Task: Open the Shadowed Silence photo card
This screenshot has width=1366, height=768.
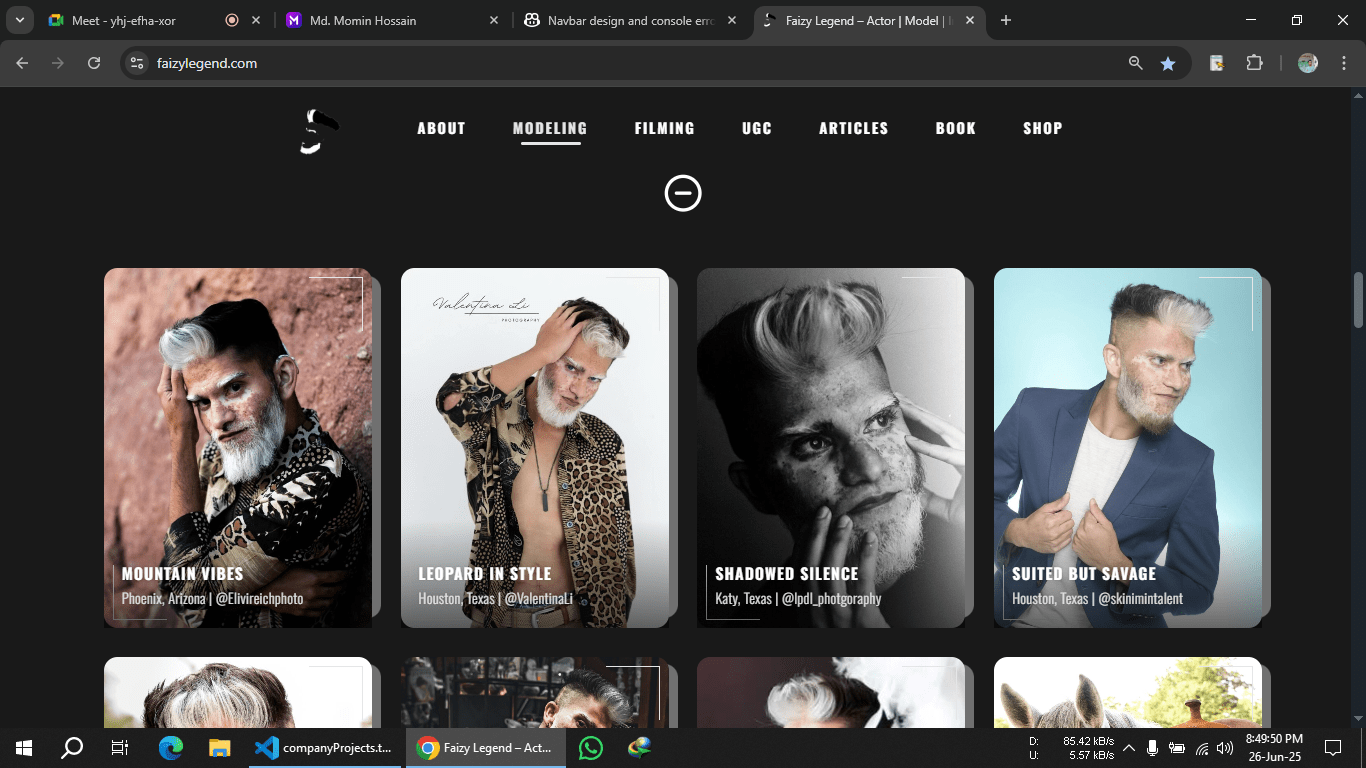Action: 831,448
